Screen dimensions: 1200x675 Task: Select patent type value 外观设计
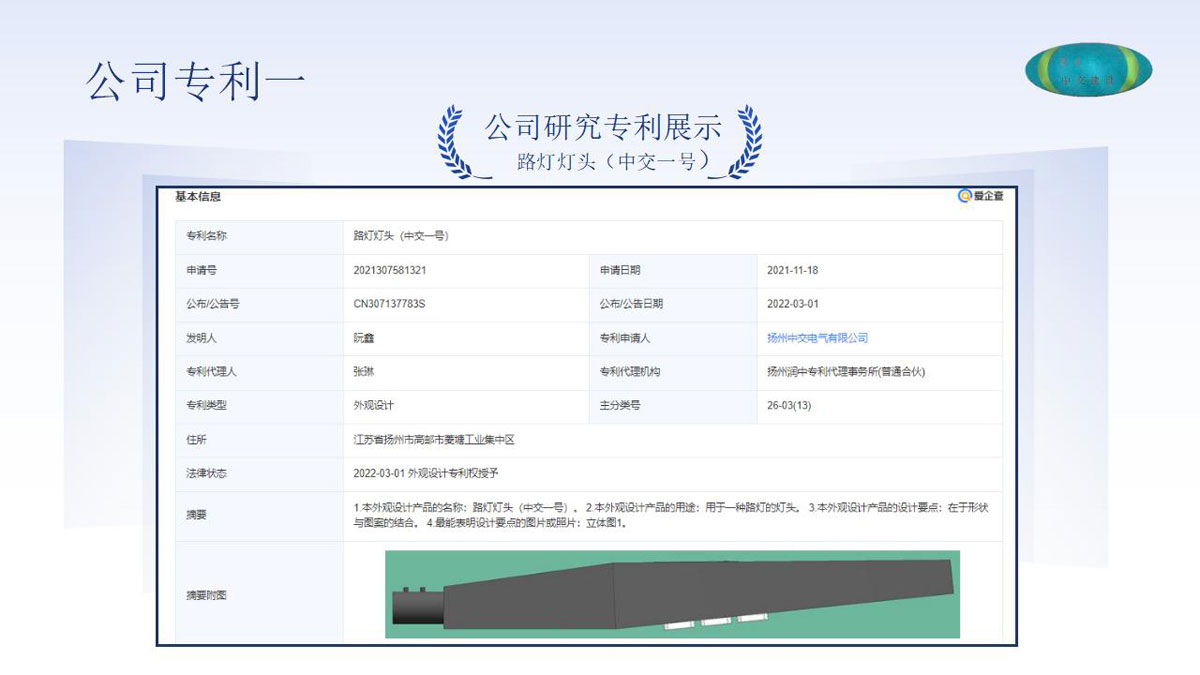(374, 406)
